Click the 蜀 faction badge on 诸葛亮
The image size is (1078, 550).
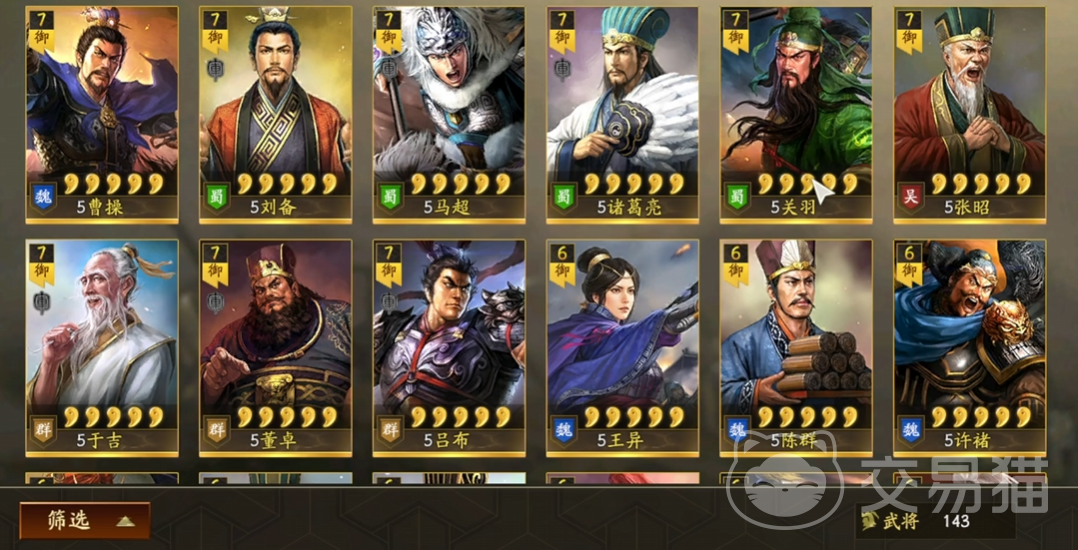[x=564, y=197]
